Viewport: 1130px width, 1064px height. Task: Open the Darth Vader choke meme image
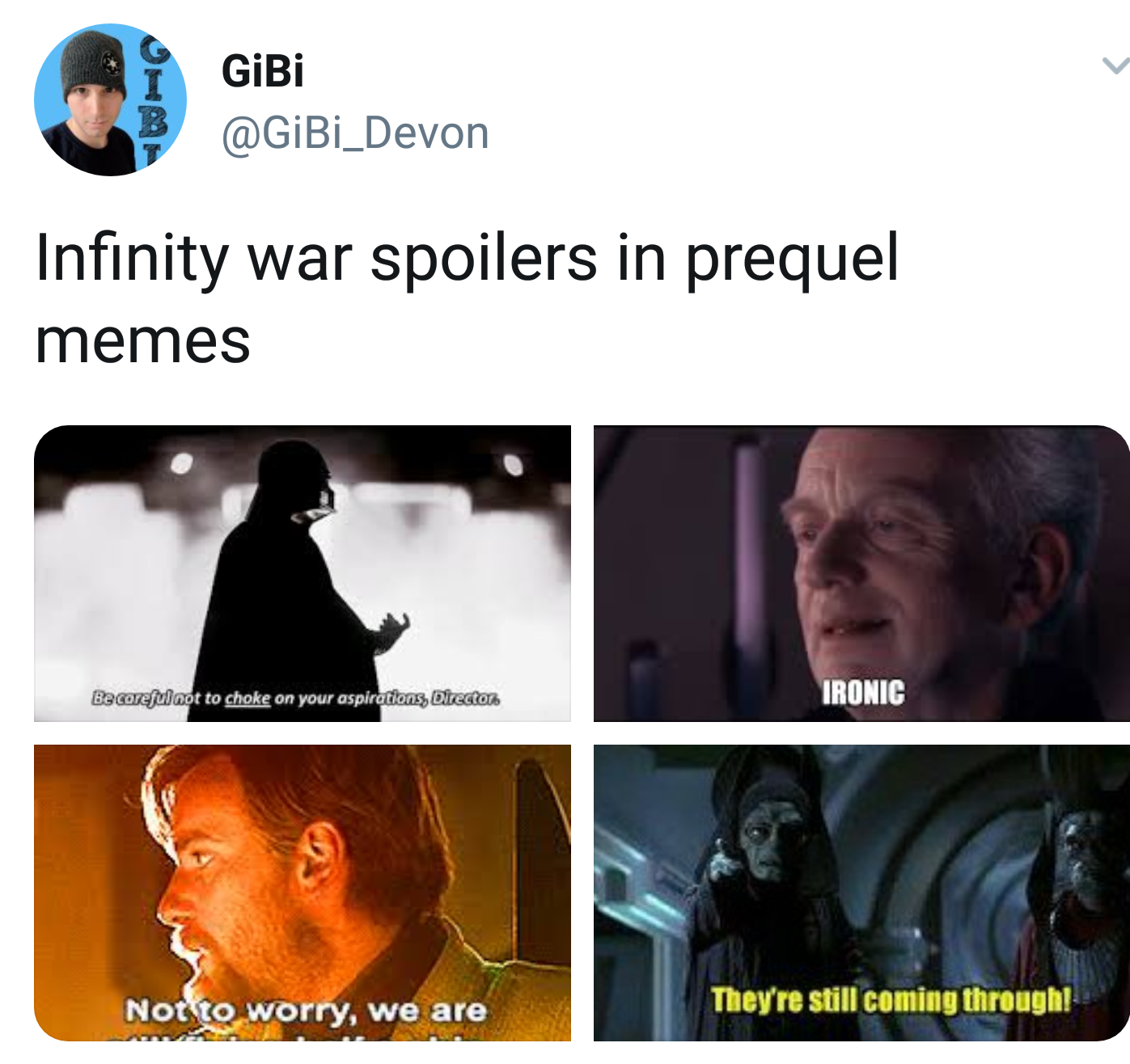(x=303, y=573)
